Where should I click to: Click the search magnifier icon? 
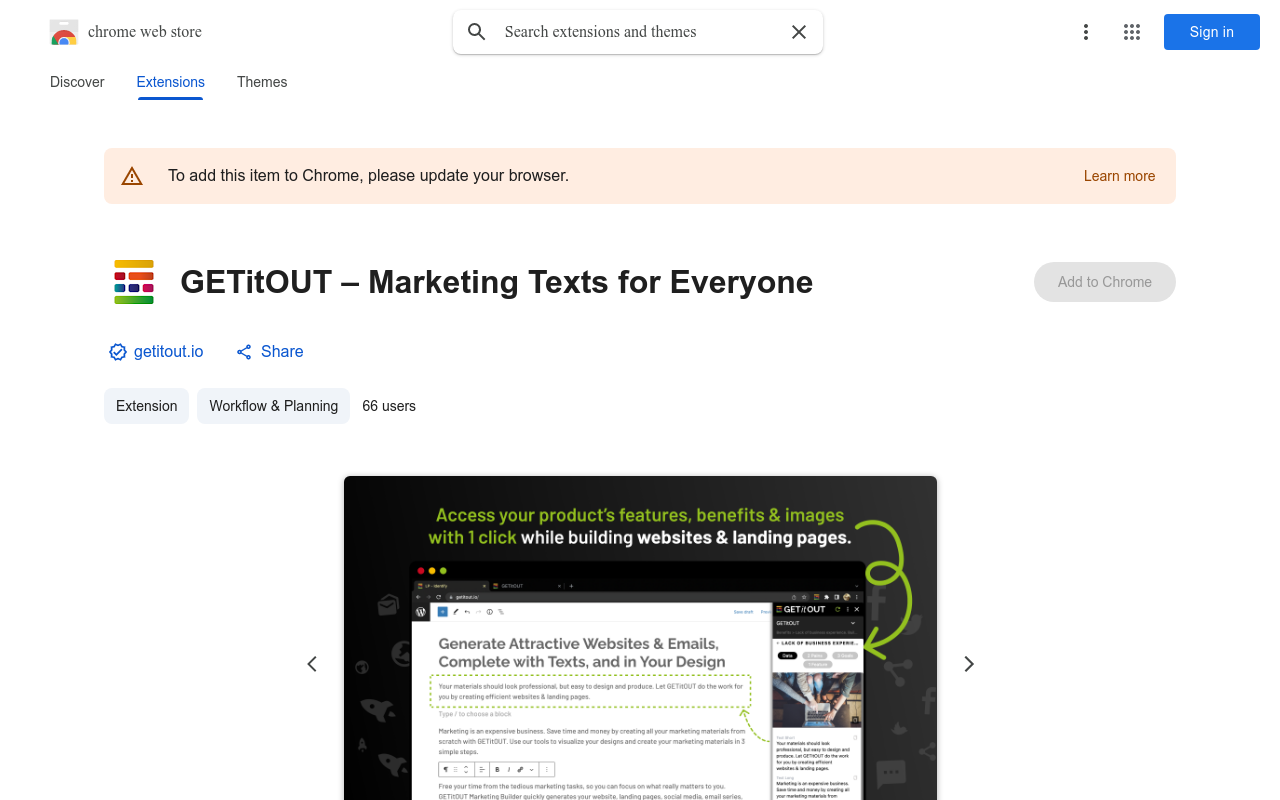point(477,32)
